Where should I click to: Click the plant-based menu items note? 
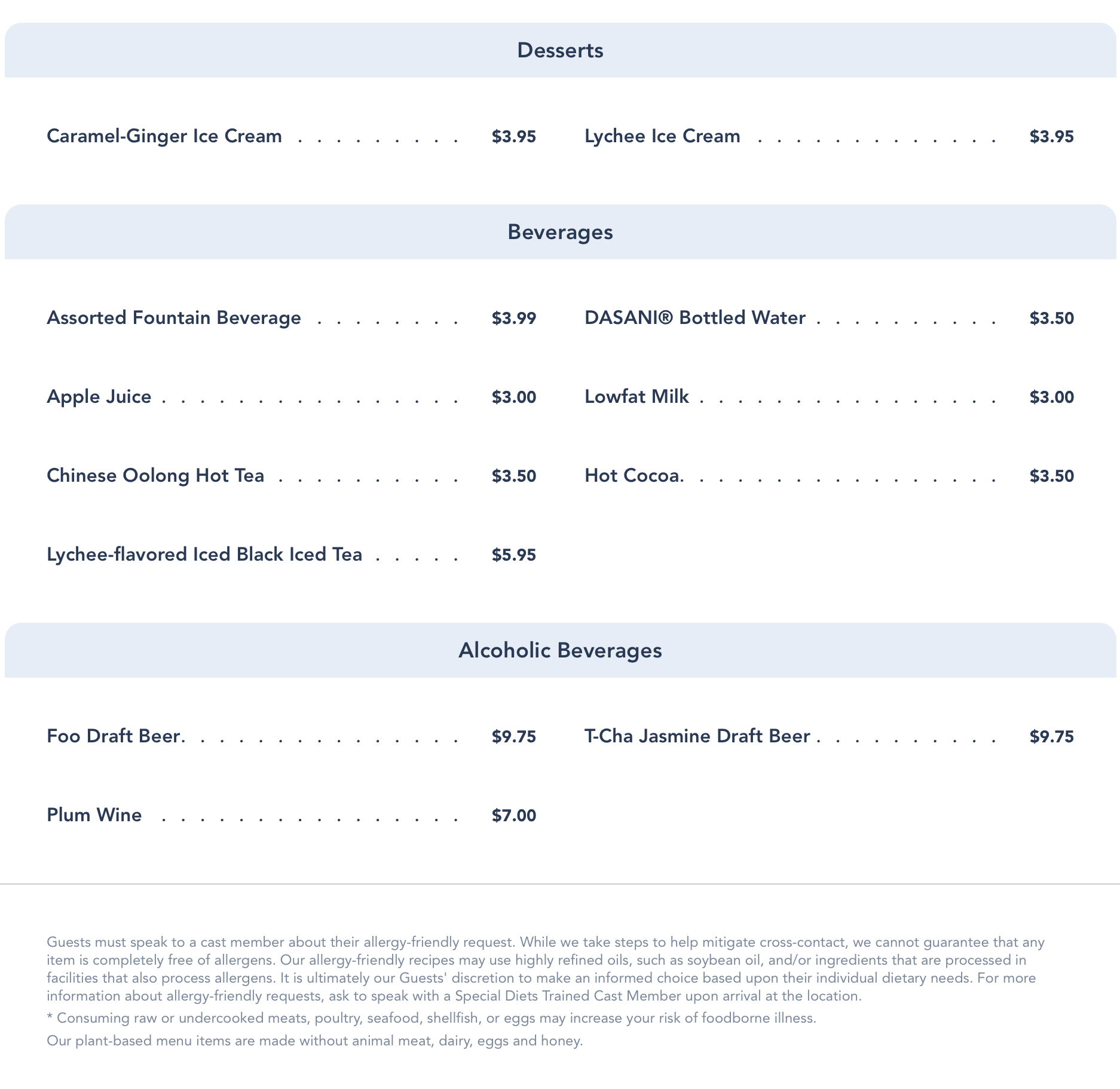(x=314, y=1041)
